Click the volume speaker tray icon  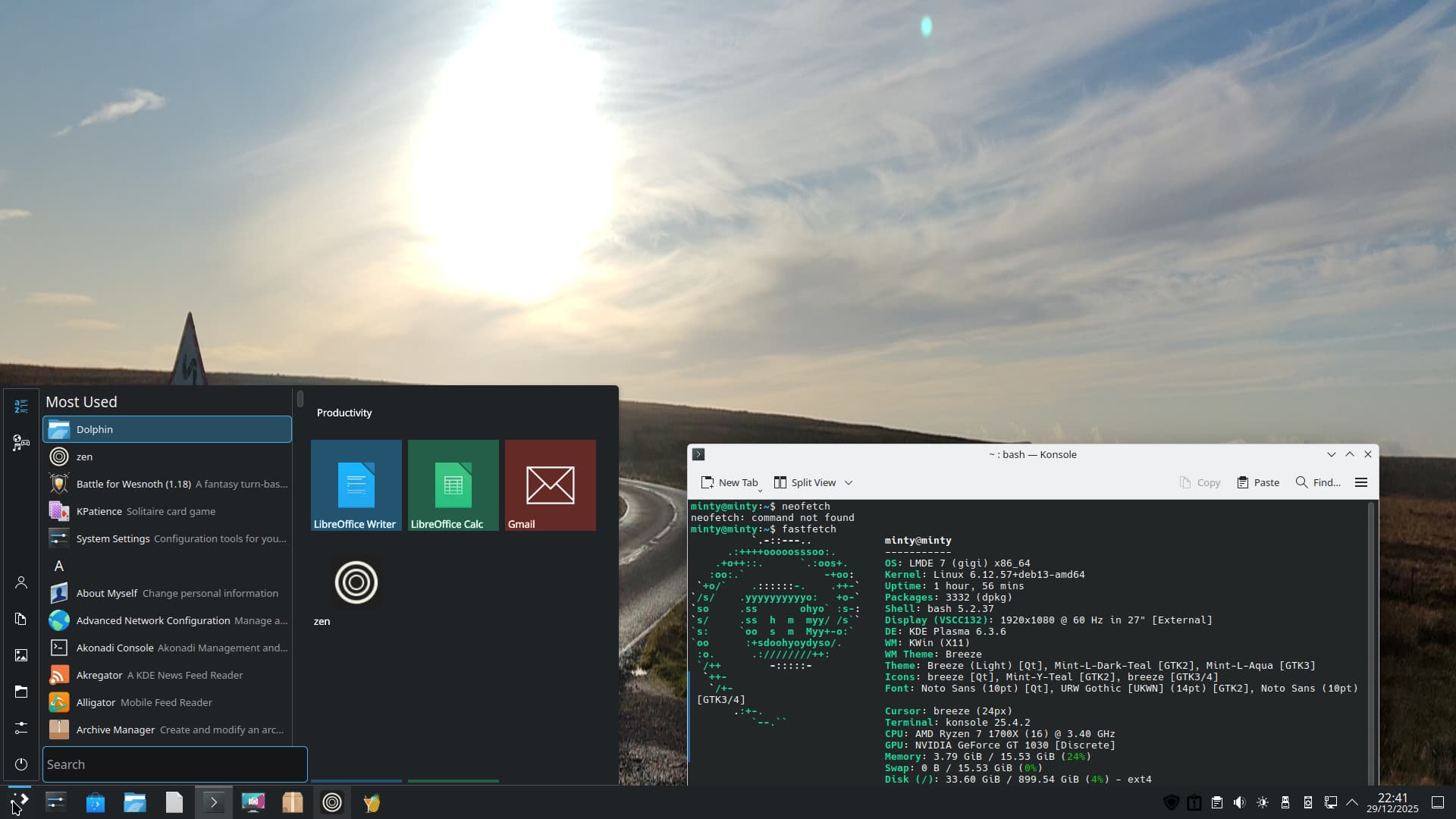[1239, 802]
